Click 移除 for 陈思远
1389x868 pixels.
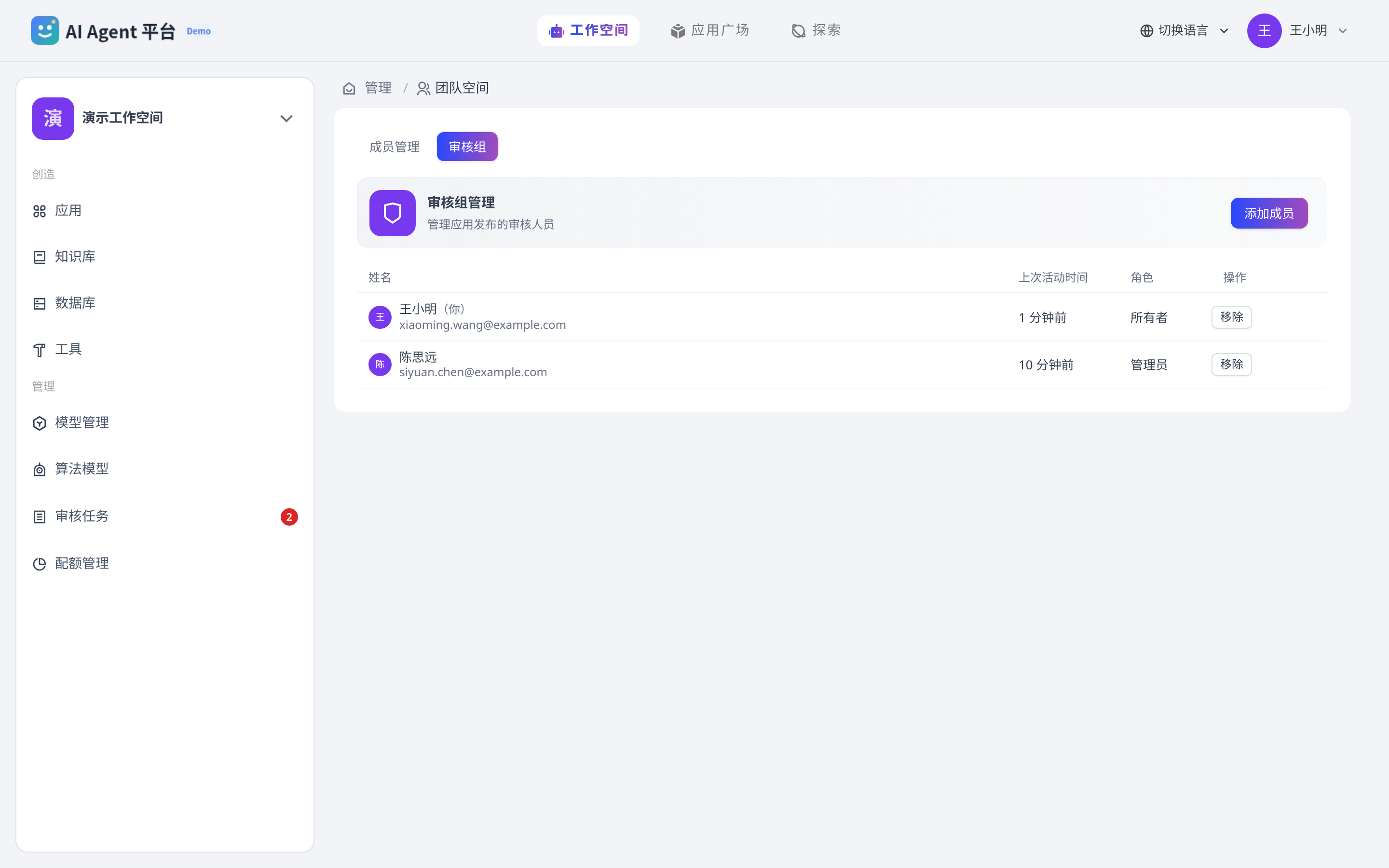point(1232,365)
